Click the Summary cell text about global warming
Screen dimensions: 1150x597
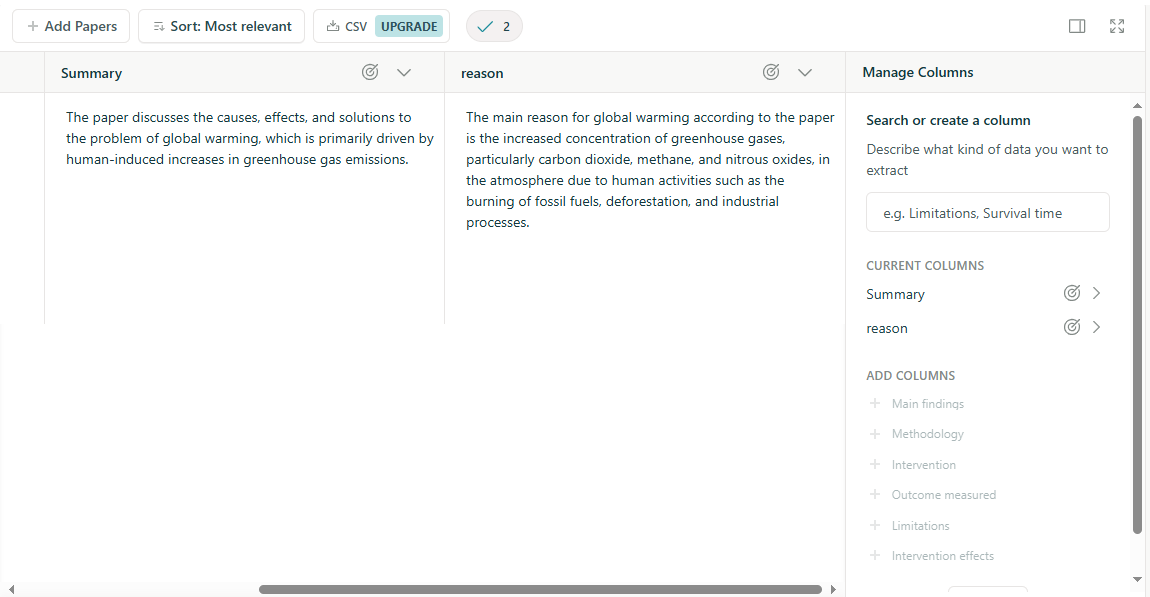click(249, 138)
